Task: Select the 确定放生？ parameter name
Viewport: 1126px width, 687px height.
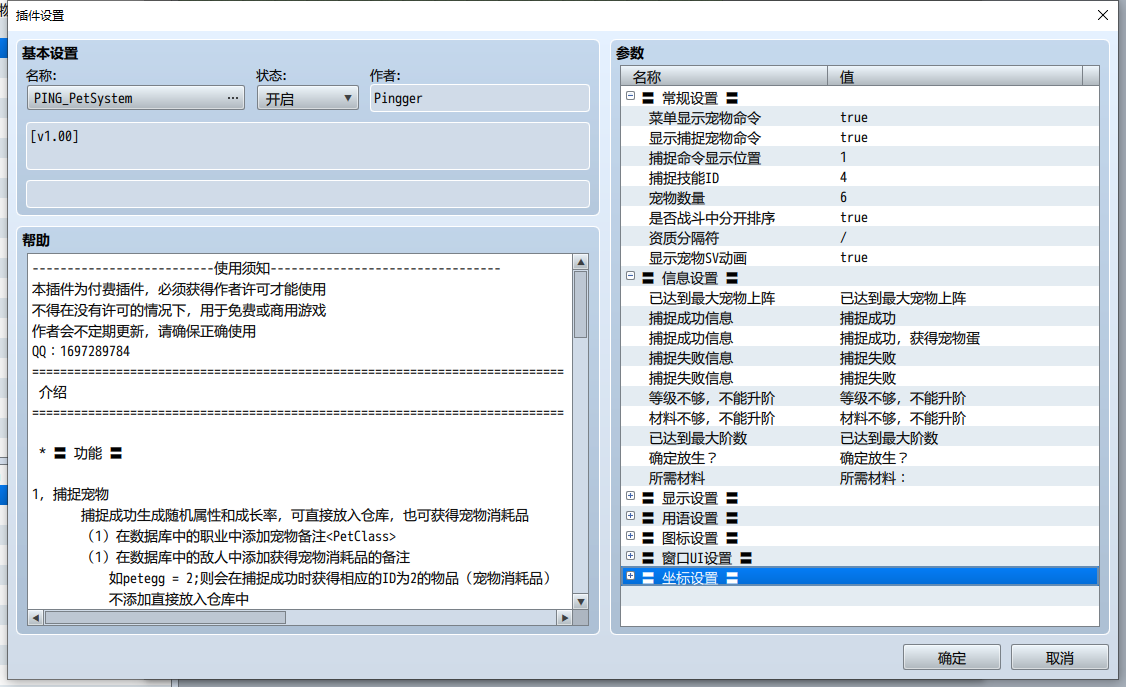Action: click(683, 458)
